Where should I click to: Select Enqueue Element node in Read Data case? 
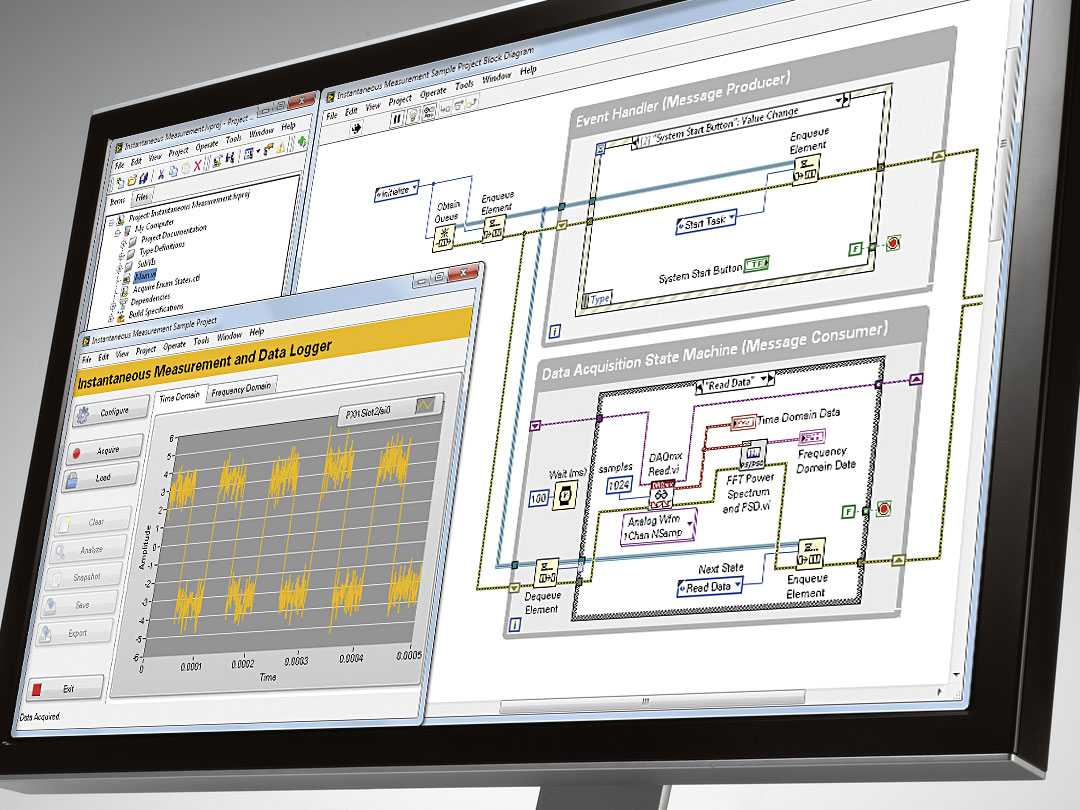pyautogui.click(x=811, y=553)
